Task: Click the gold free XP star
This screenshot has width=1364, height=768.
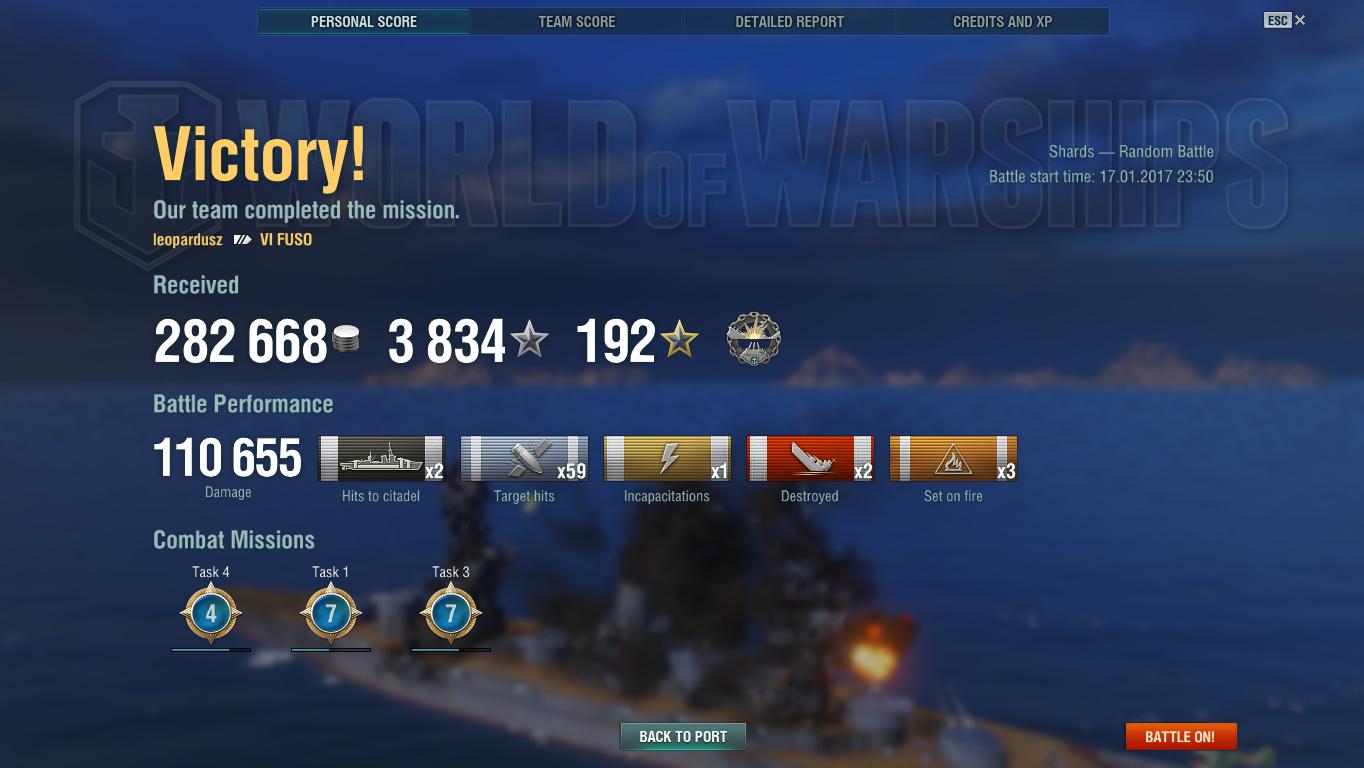Action: 679,340
